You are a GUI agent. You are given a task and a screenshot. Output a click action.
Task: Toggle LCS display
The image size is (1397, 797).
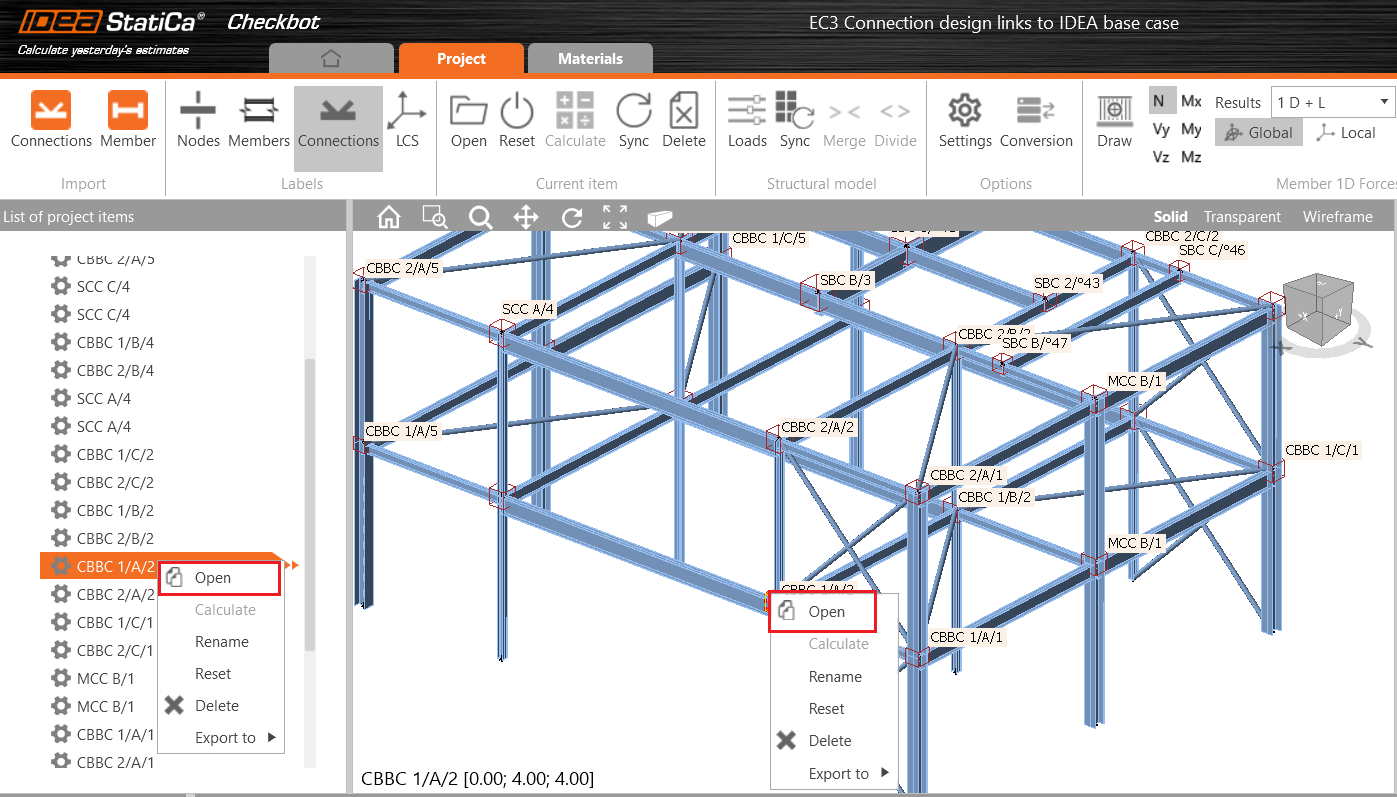coord(407,119)
